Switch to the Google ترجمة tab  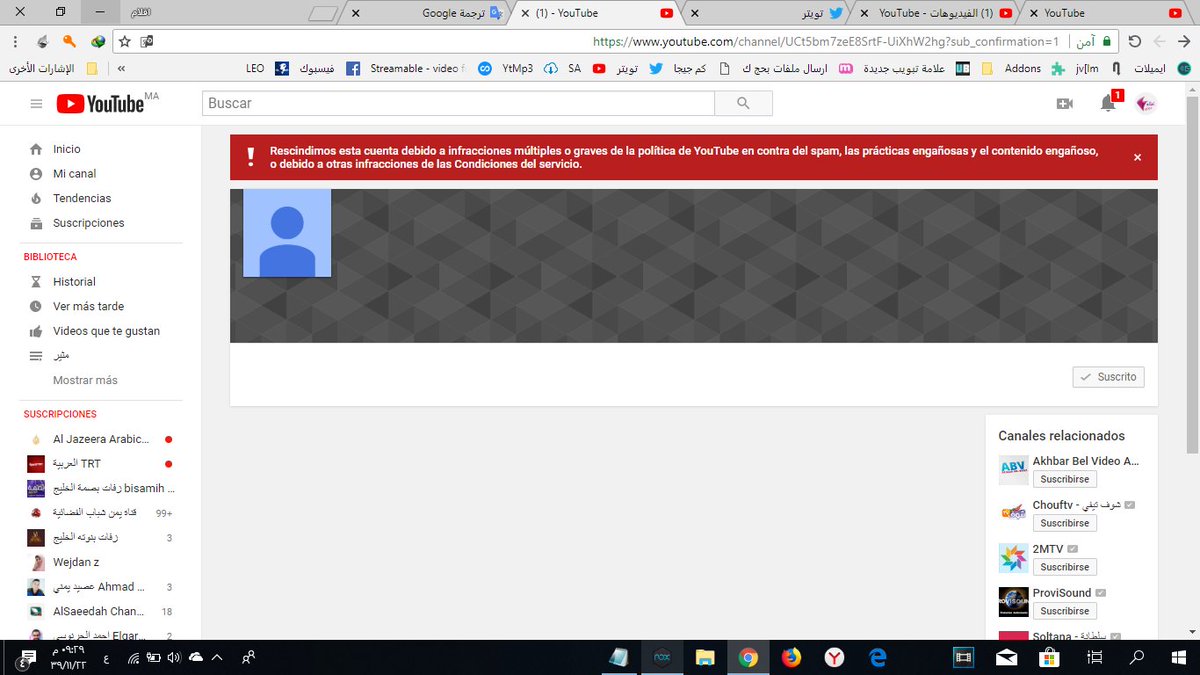click(x=430, y=14)
